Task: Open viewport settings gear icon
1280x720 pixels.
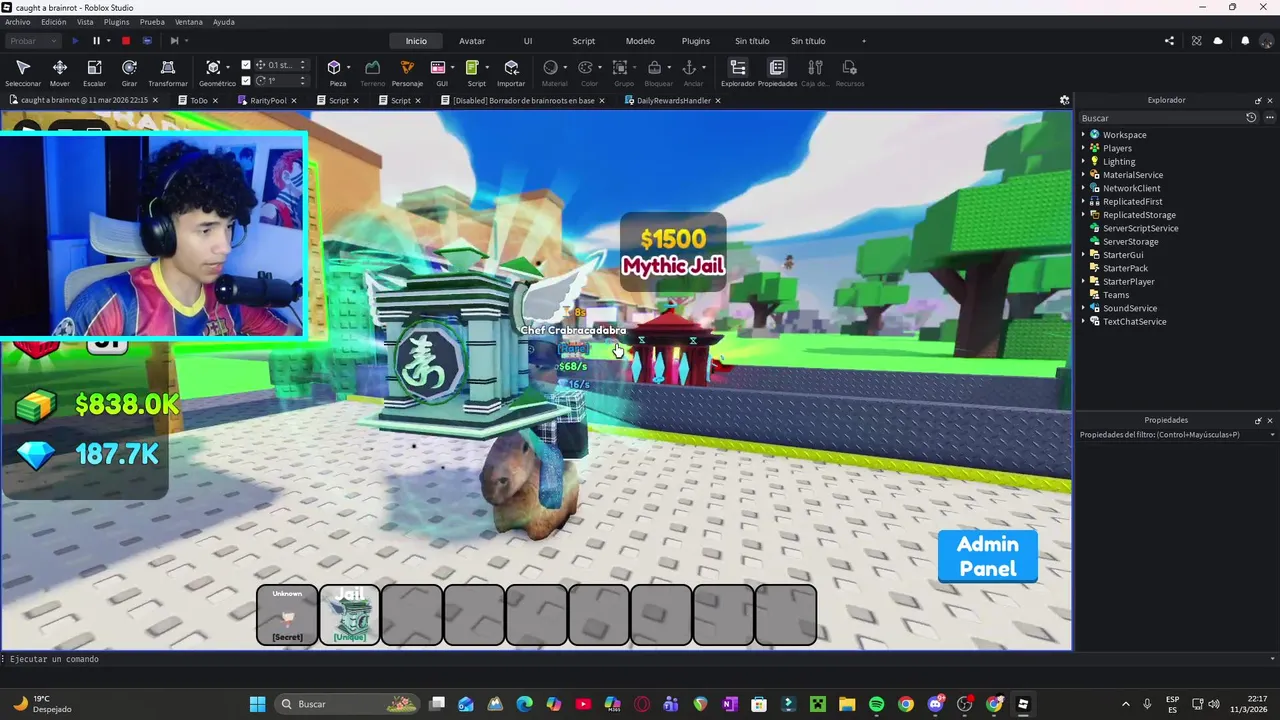Action: pyautogui.click(x=1064, y=100)
